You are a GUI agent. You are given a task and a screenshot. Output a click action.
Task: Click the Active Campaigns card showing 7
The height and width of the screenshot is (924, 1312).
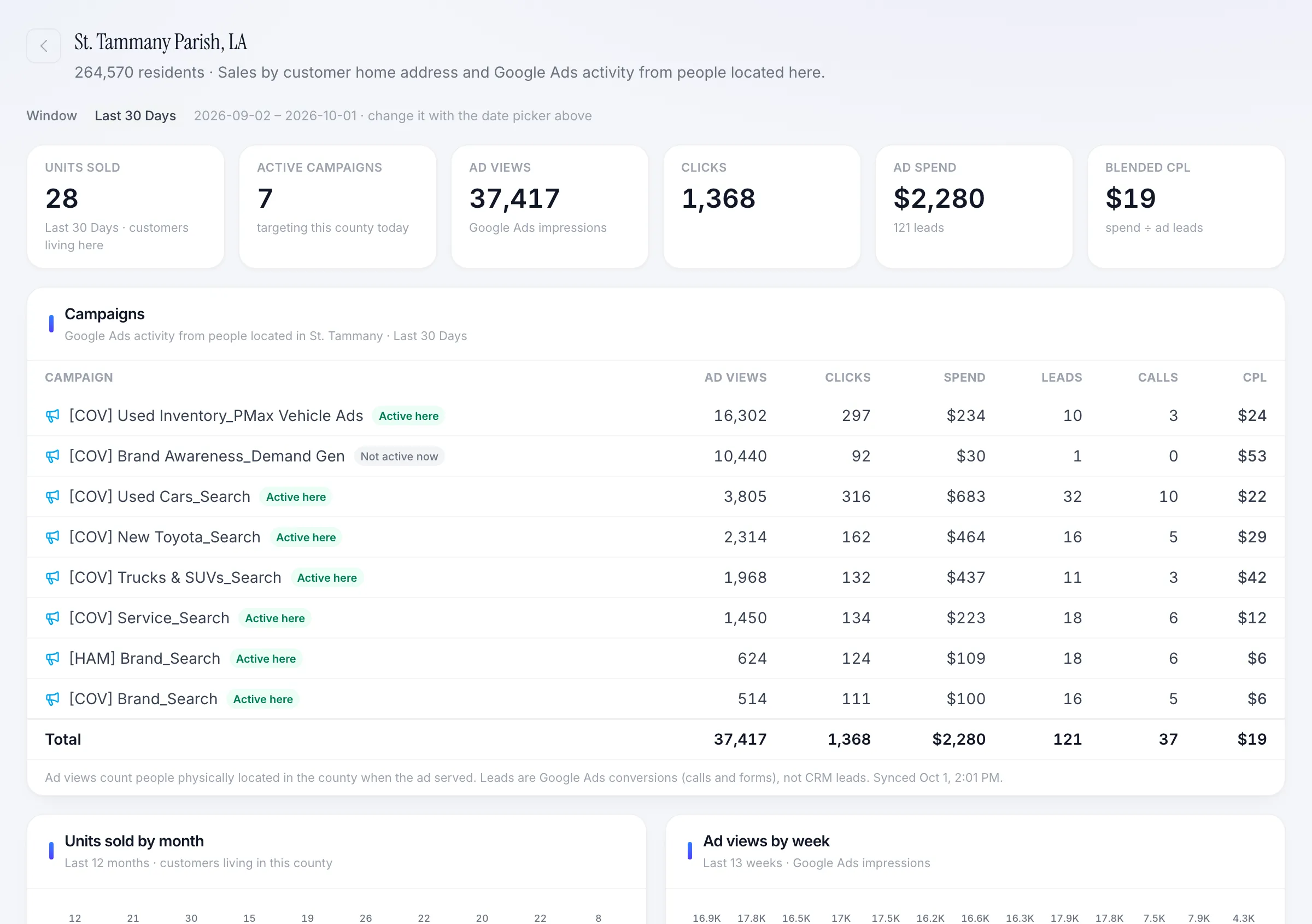coord(338,207)
